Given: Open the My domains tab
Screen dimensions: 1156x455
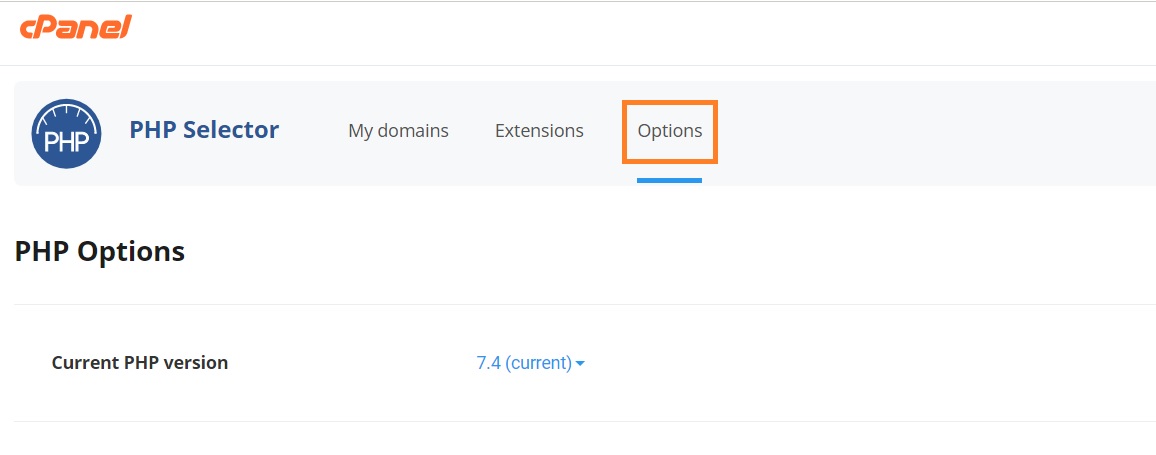Looking at the screenshot, I should [x=398, y=131].
